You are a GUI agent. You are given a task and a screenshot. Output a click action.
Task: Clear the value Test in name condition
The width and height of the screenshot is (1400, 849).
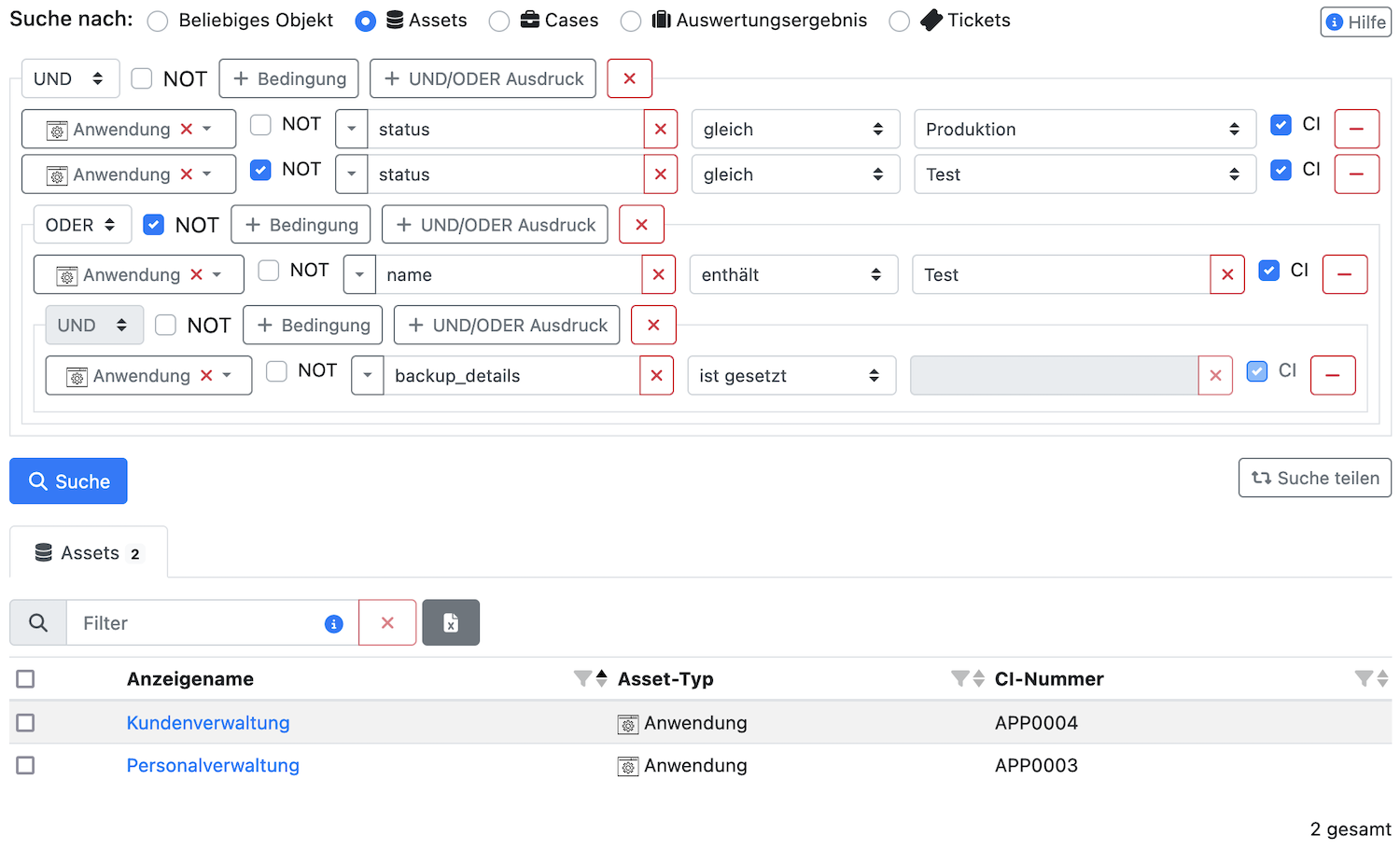[1227, 274]
